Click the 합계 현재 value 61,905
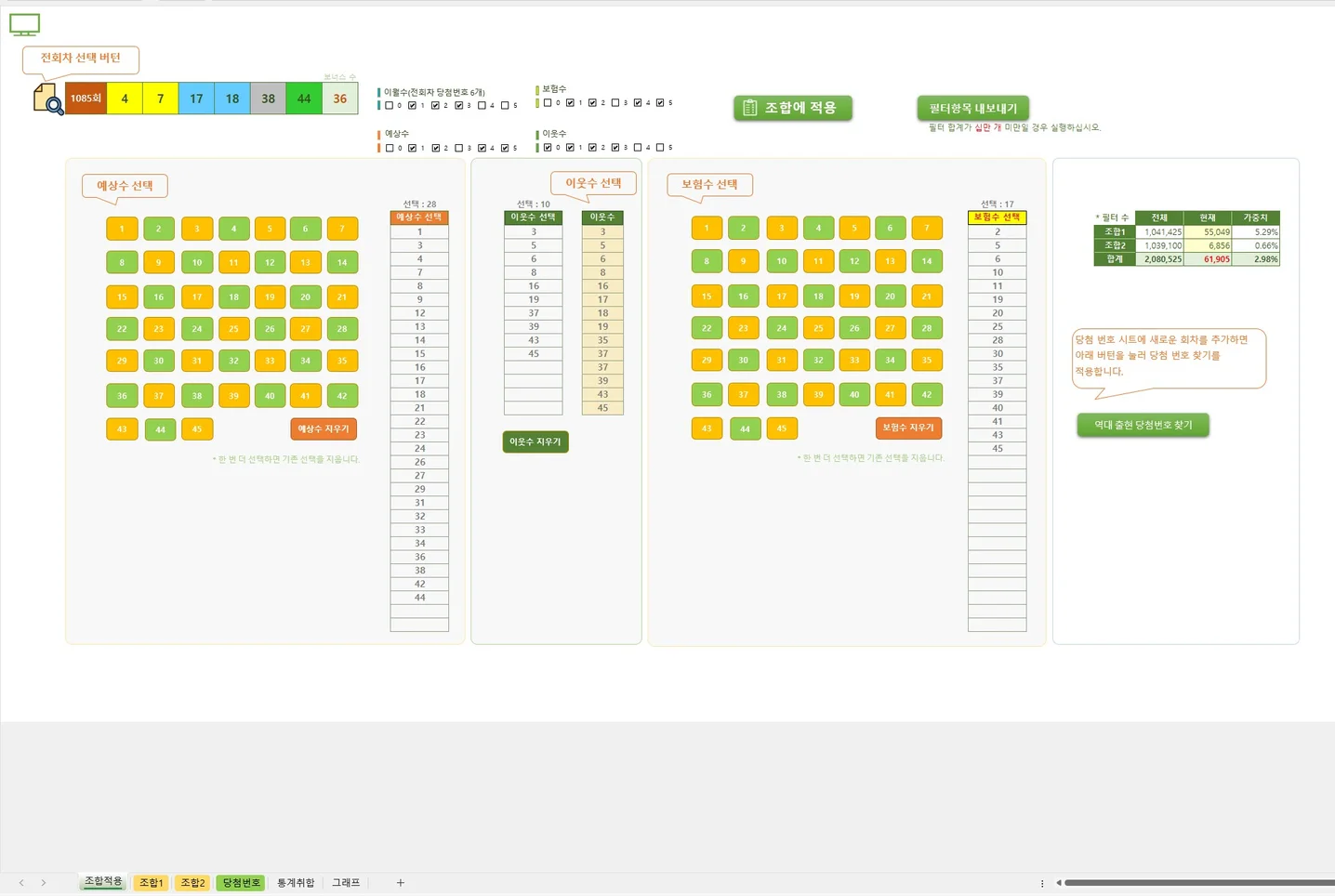The width and height of the screenshot is (1335, 896). point(1208,259)
